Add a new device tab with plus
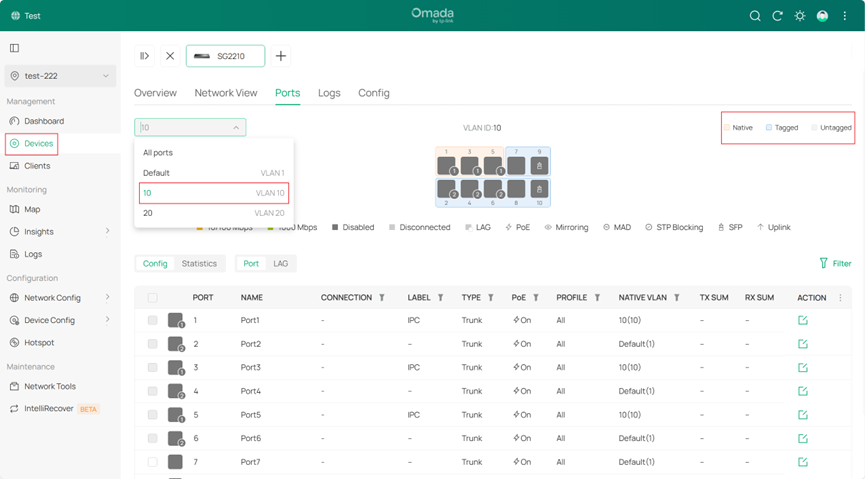 (281, 56)
